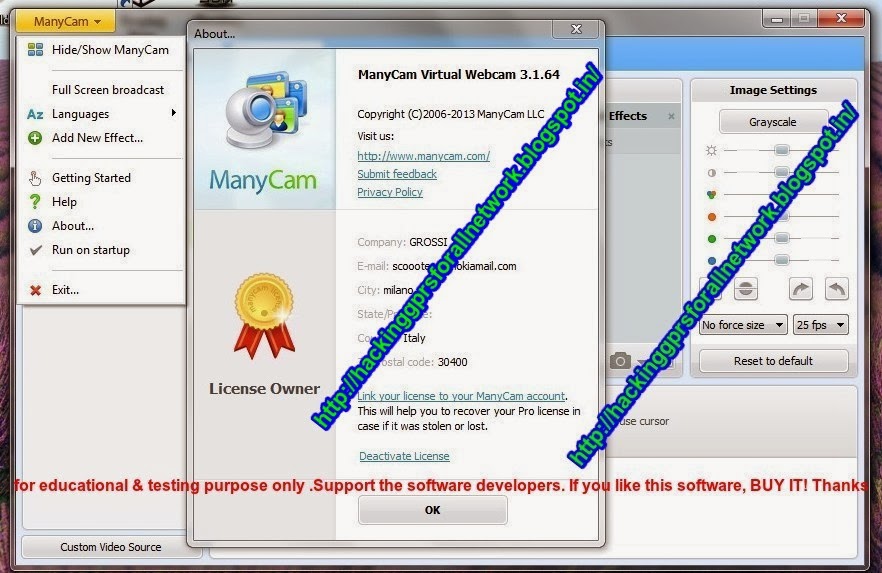This screenshot has height=573, width=882.
Task: Adjust the green channel slider handle
Action: (x=781, y=238)
